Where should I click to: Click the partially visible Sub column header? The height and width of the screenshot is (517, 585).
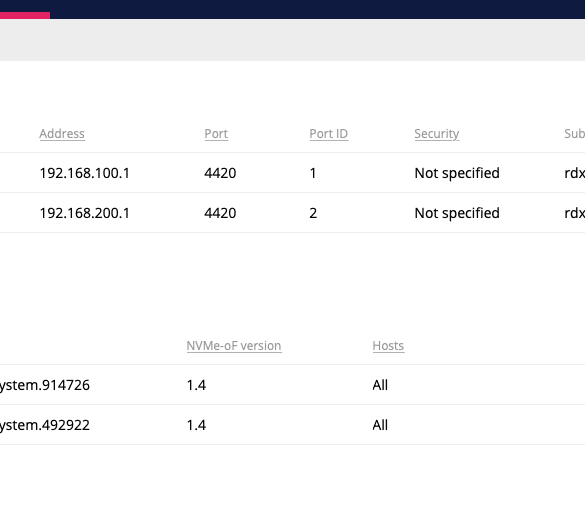click(575, 134)
